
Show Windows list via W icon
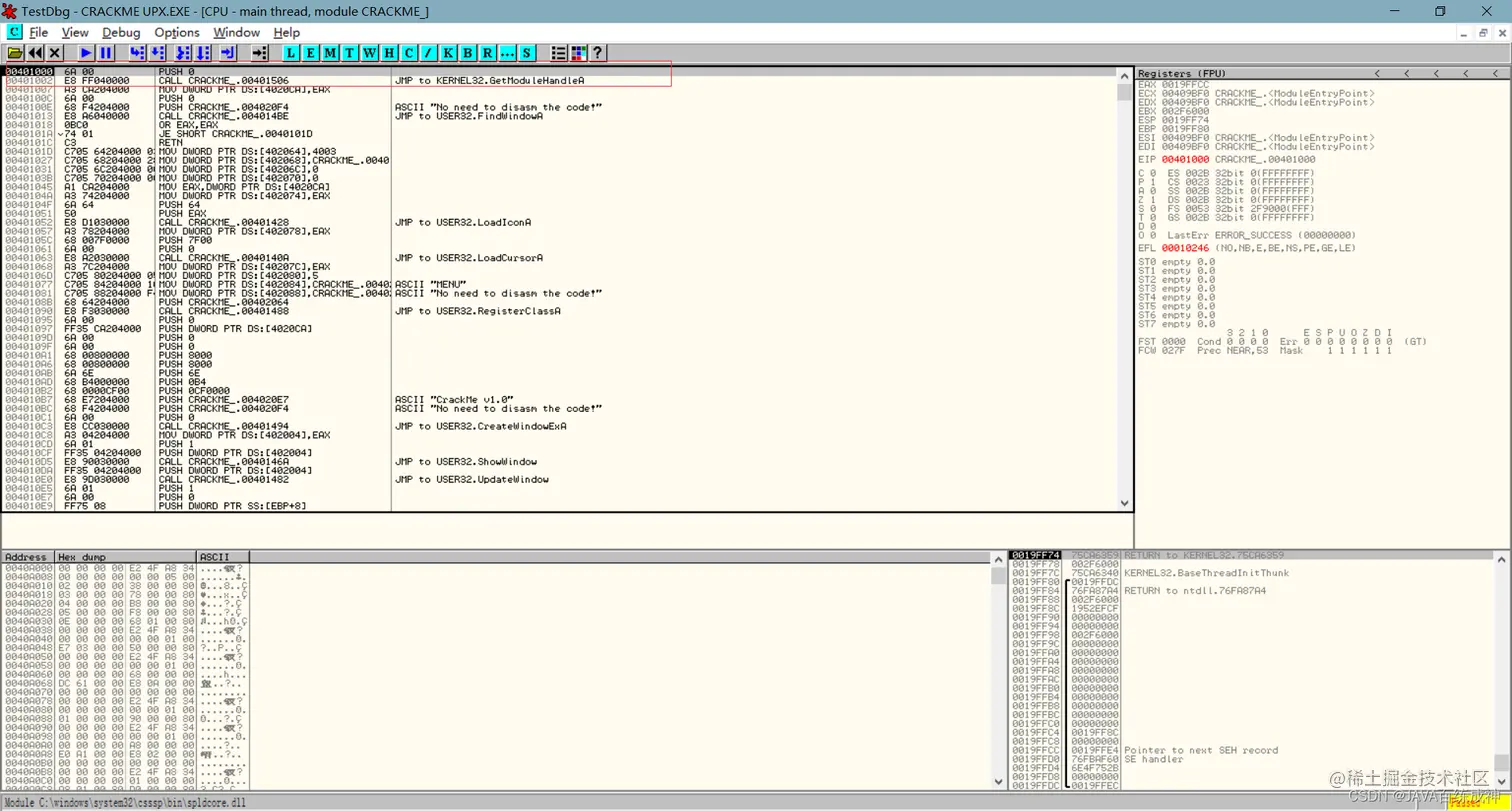(x=370, y=53)
